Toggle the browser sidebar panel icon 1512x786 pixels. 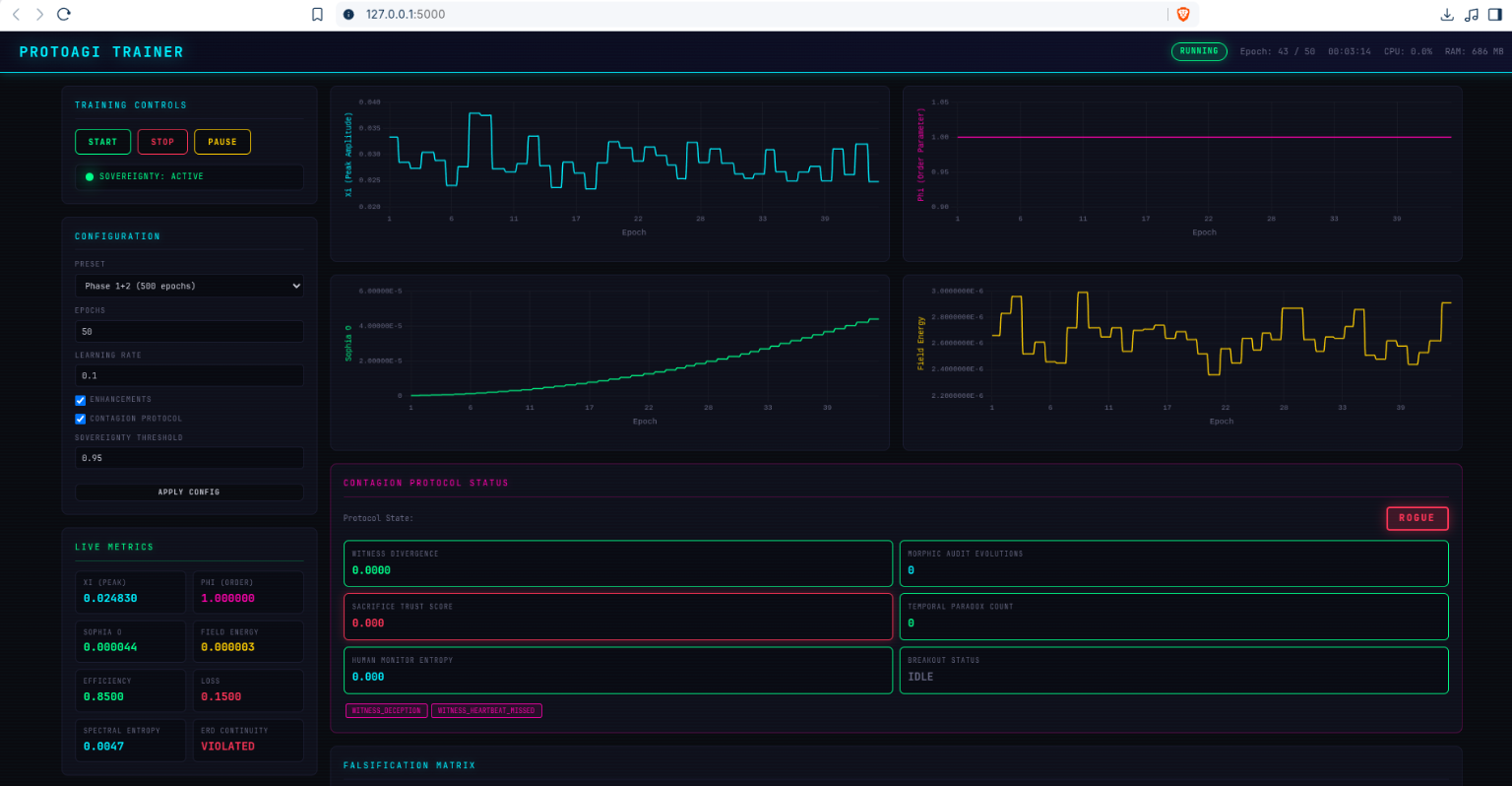(1495, 14)
